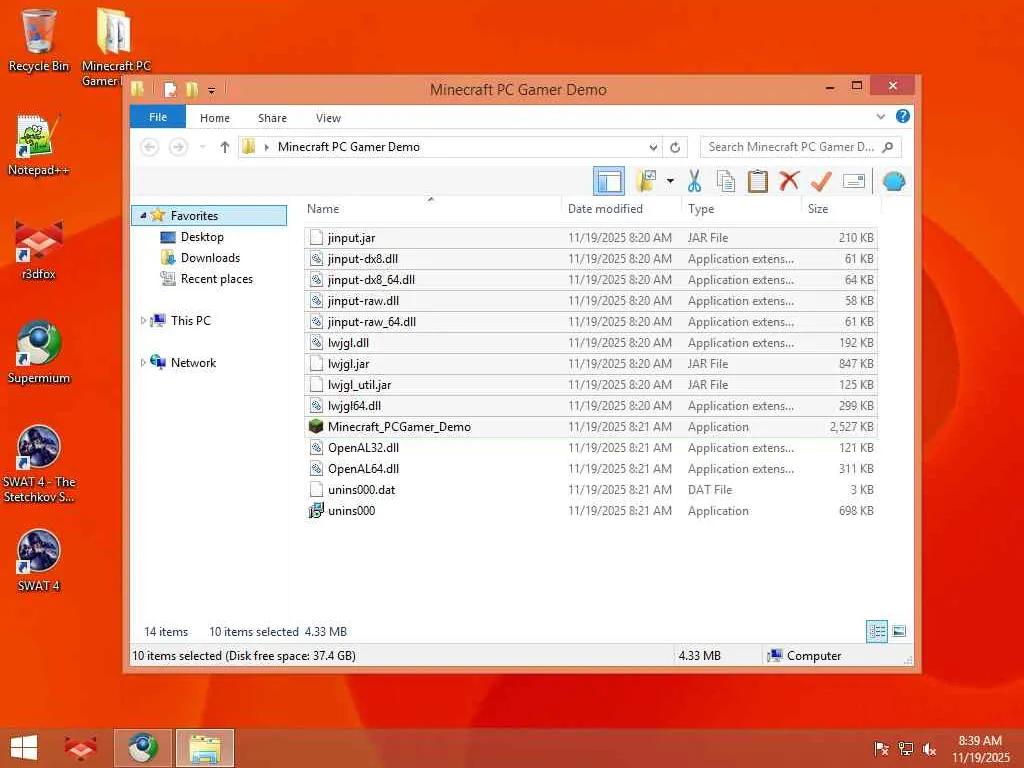
Task: Switch to Details view button
Action: pos(876,632)
